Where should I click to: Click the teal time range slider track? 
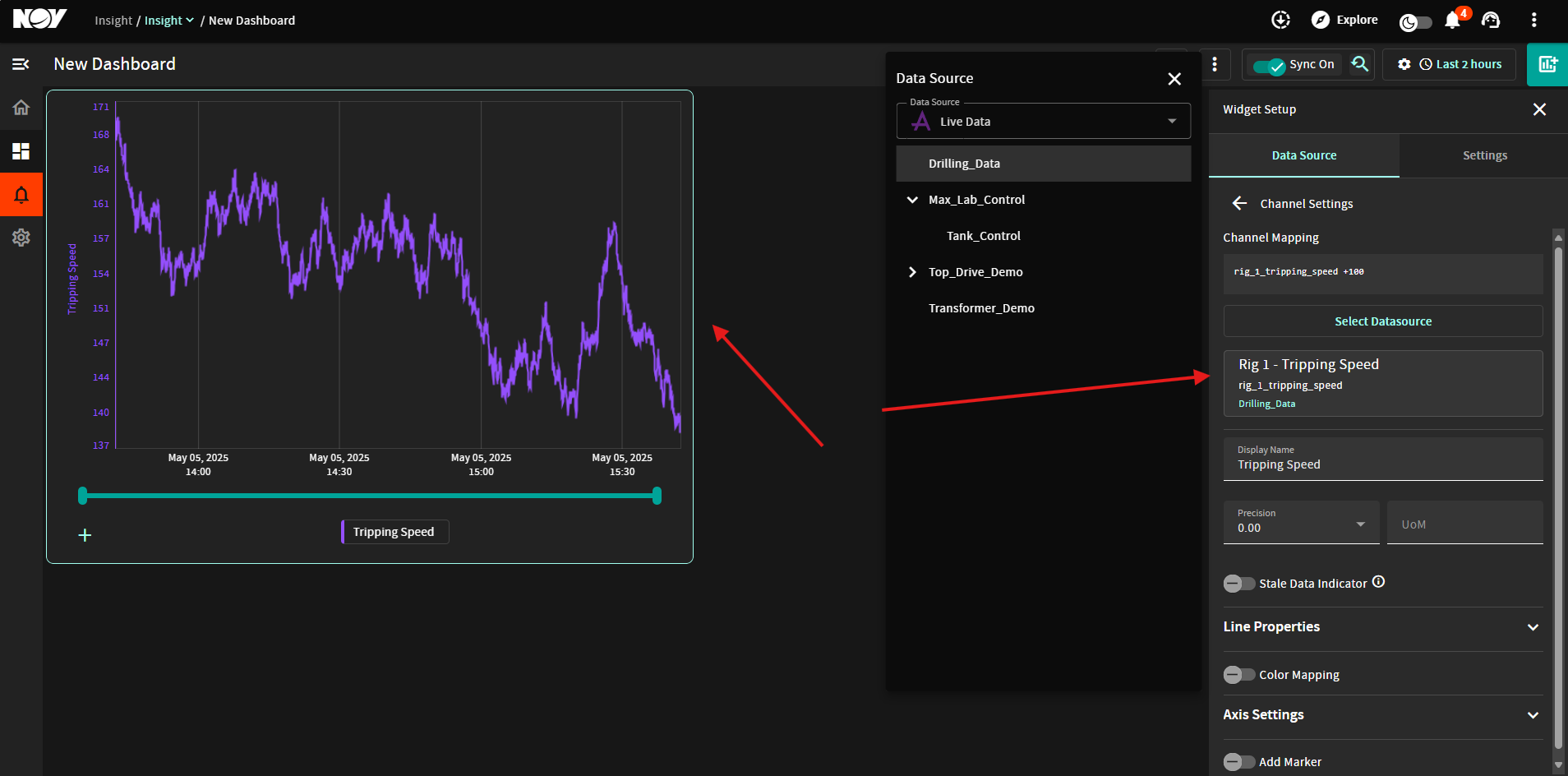370,496
